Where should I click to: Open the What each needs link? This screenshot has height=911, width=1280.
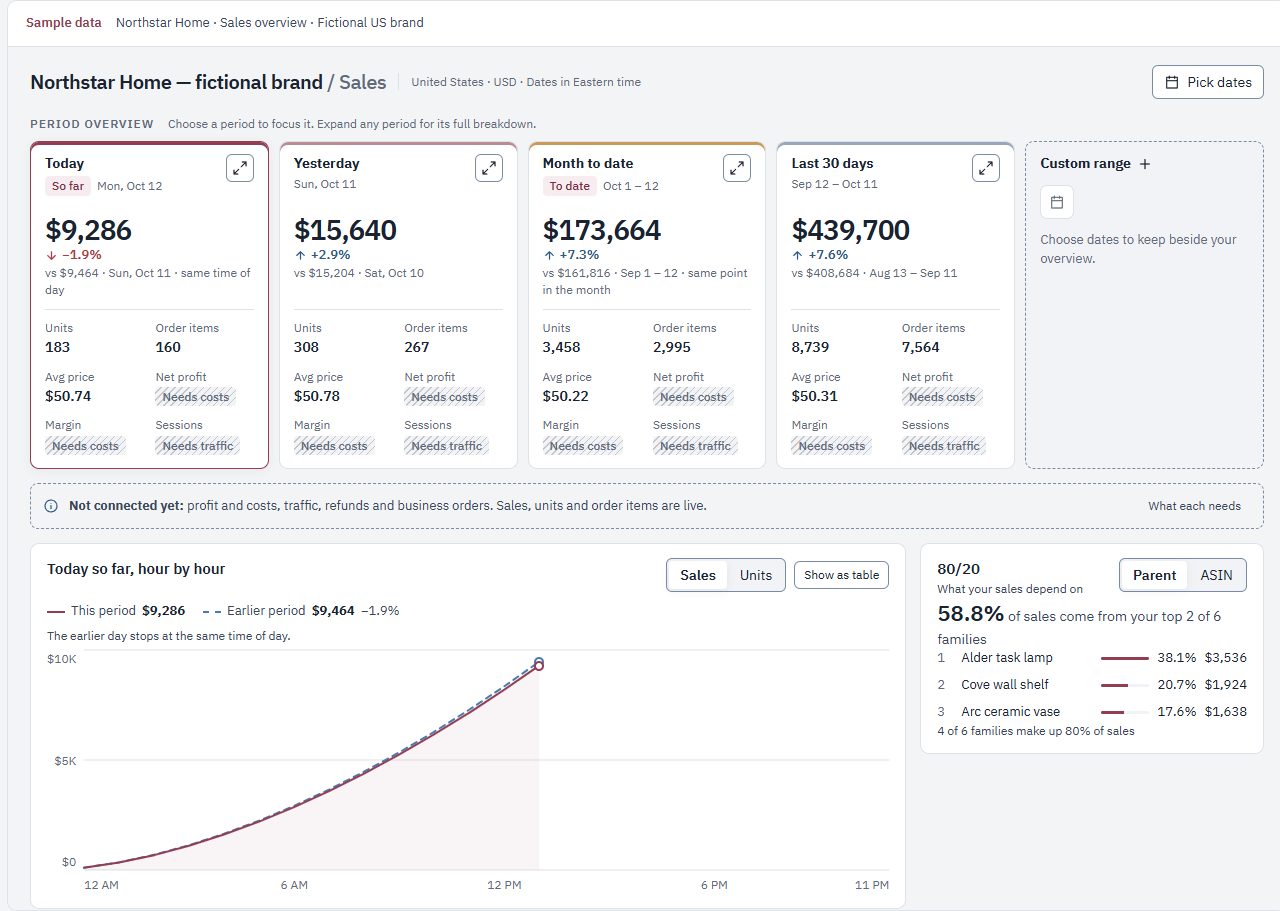pyautogui.click(x=1194, y=506)
